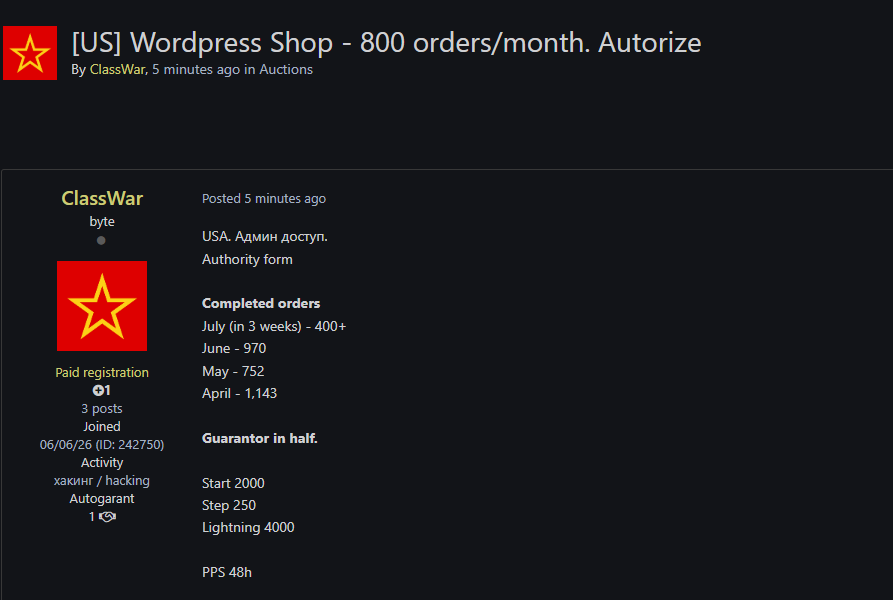Click the red star avatar beside the thread title
This screenshot has width=893, height=600.
pyautogui.click(x=30, y=53)
